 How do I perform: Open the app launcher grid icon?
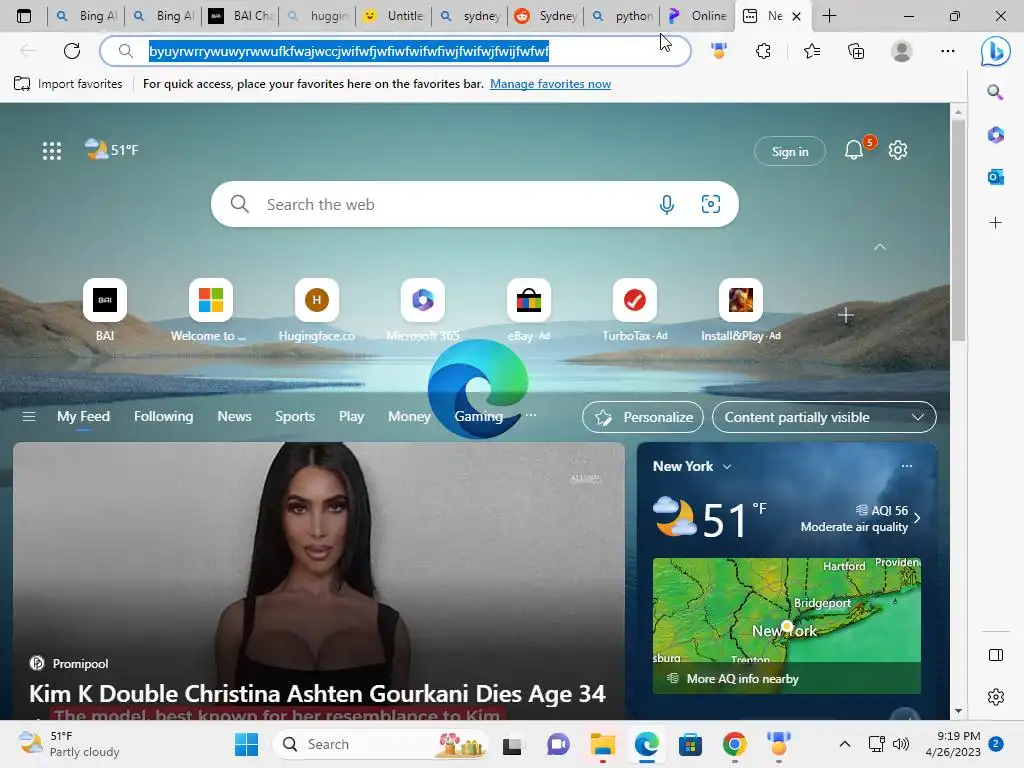pos(52,151)
